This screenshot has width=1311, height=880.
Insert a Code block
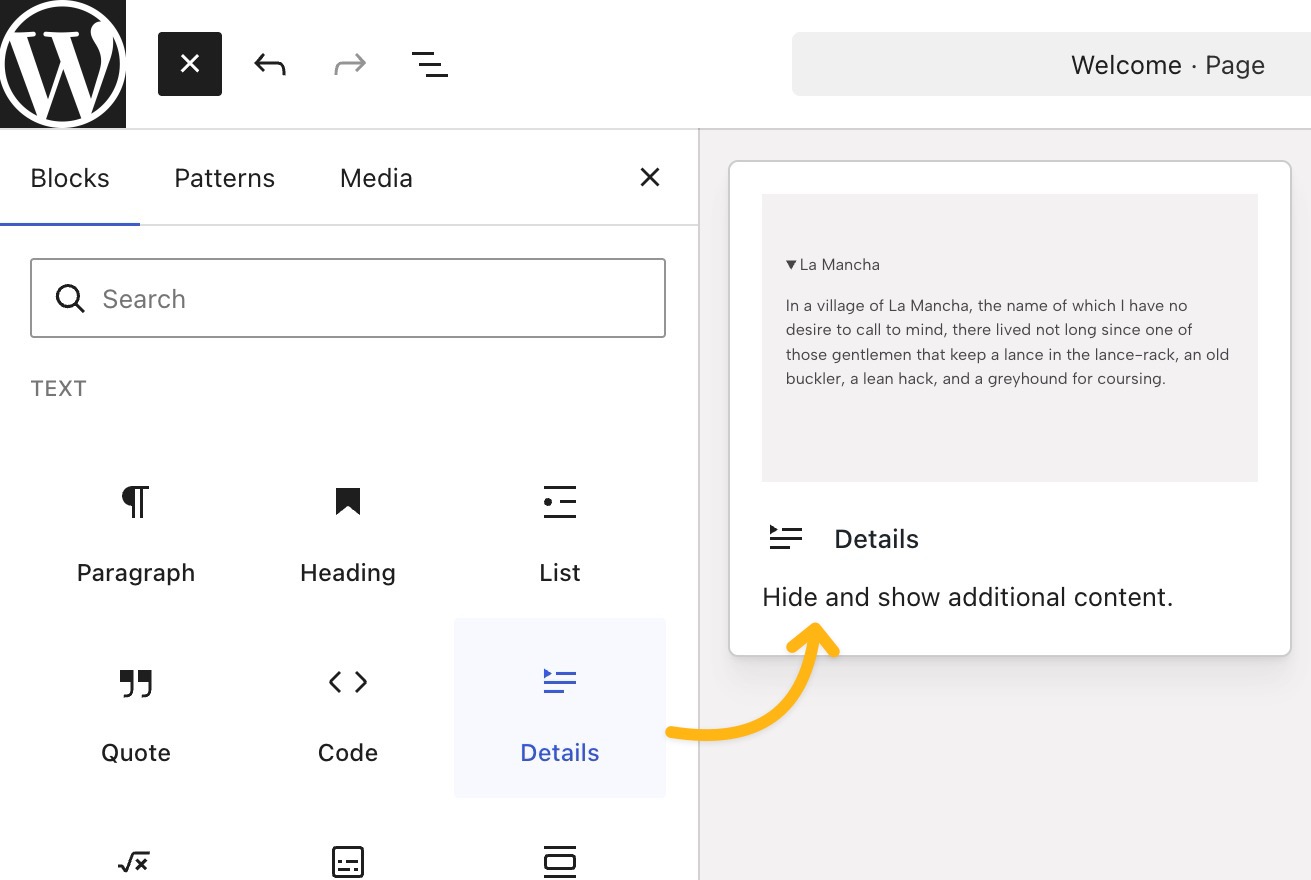click(x=348, y=709)
